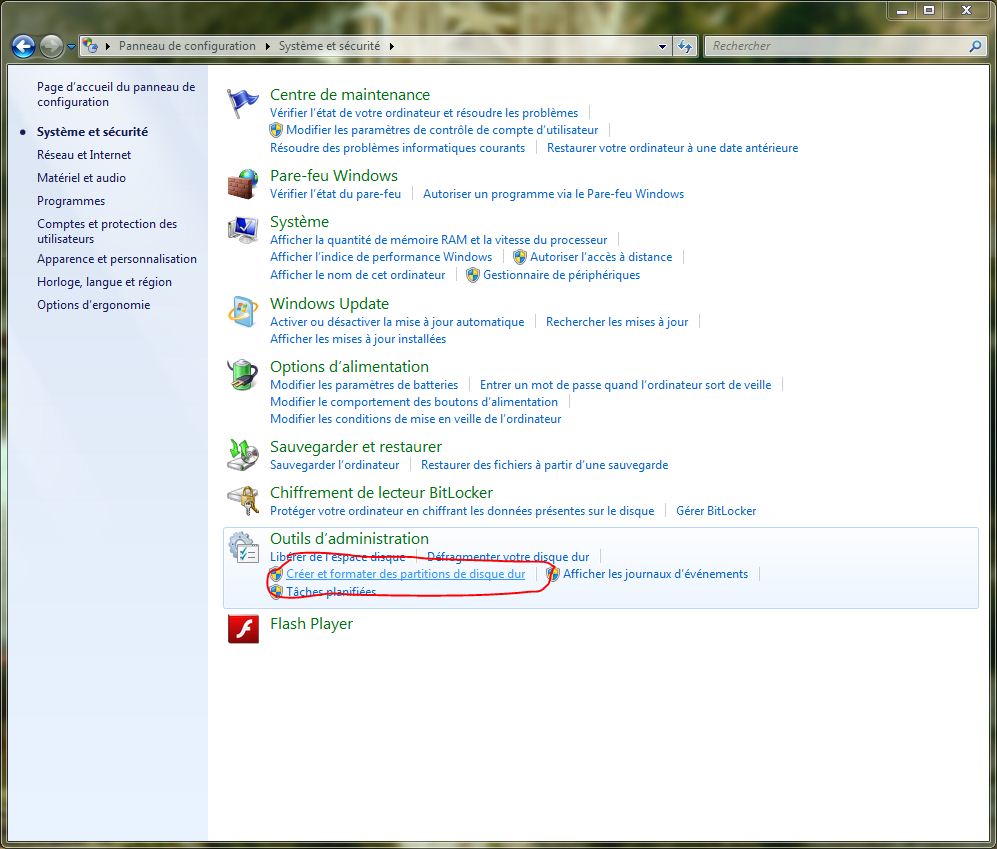
Task: Click the Windows Update icon
Action: pyautogui.click(x=243, y=312)
